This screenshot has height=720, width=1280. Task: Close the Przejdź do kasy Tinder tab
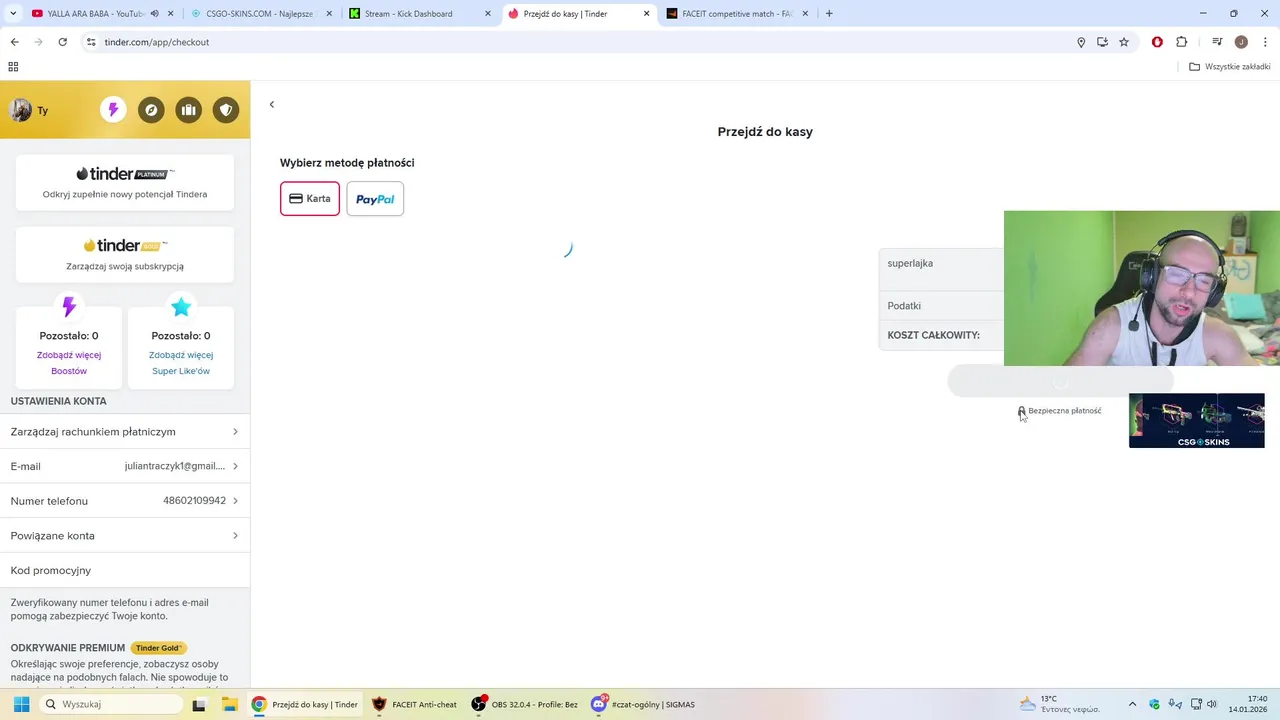click(x=646, y=14)
